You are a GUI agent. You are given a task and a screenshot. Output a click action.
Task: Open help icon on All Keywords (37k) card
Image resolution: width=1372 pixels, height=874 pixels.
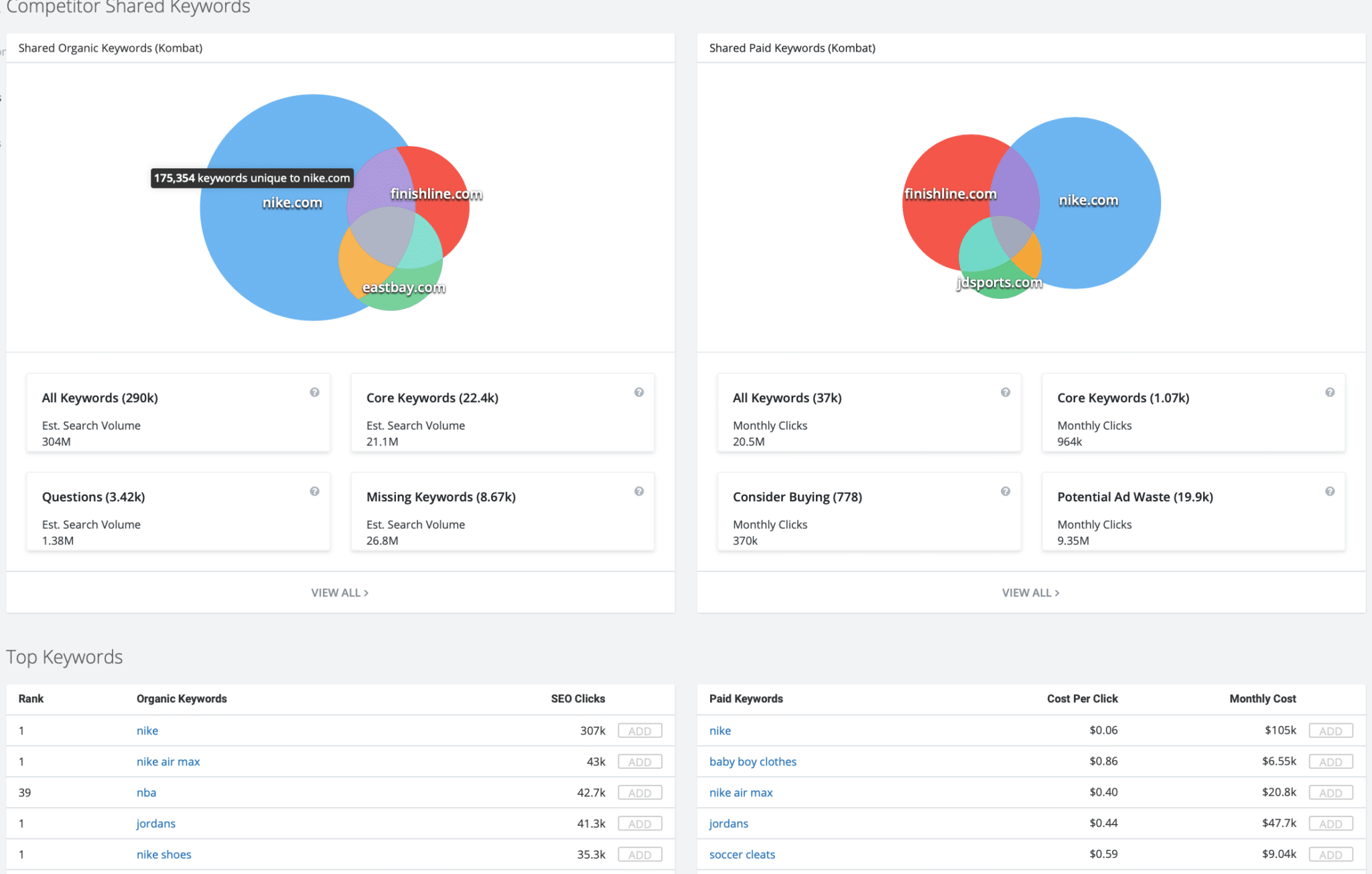tap(1006, 393)
